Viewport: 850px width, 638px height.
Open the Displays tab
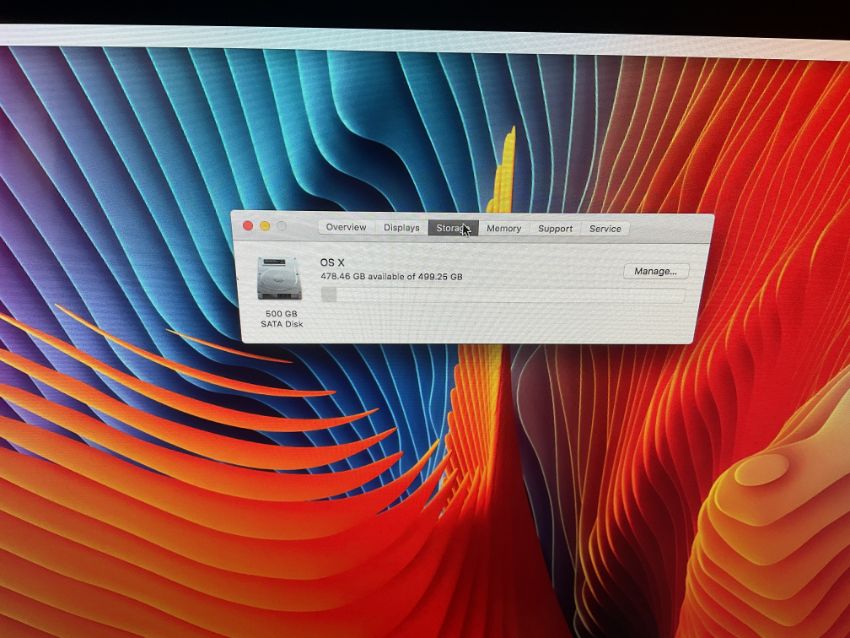click(x=401, y=228)
